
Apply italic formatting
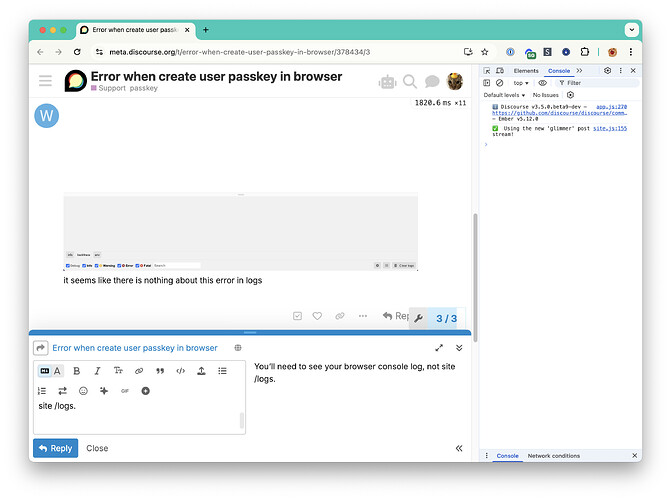(x=97, y=371)
